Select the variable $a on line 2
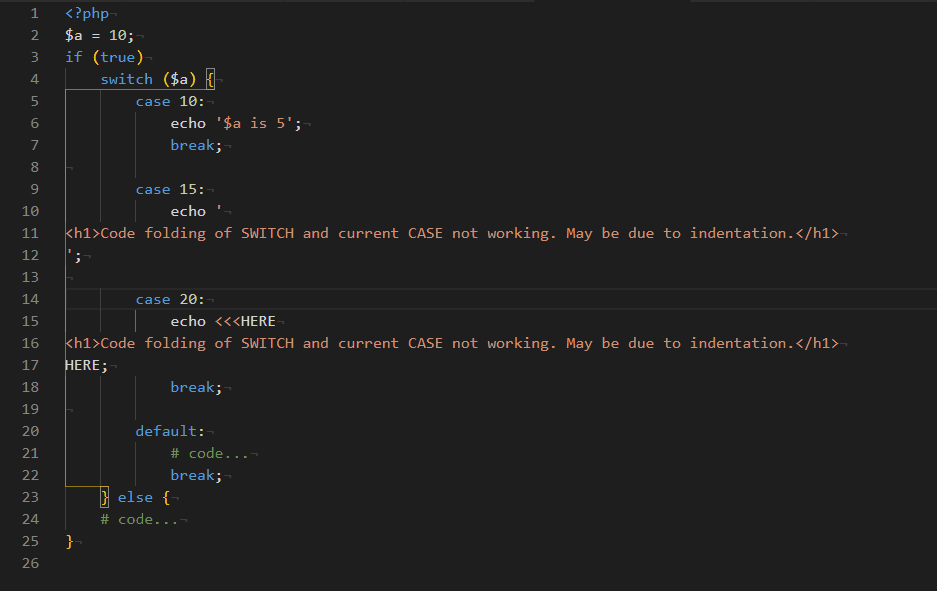 click(71, 34)
